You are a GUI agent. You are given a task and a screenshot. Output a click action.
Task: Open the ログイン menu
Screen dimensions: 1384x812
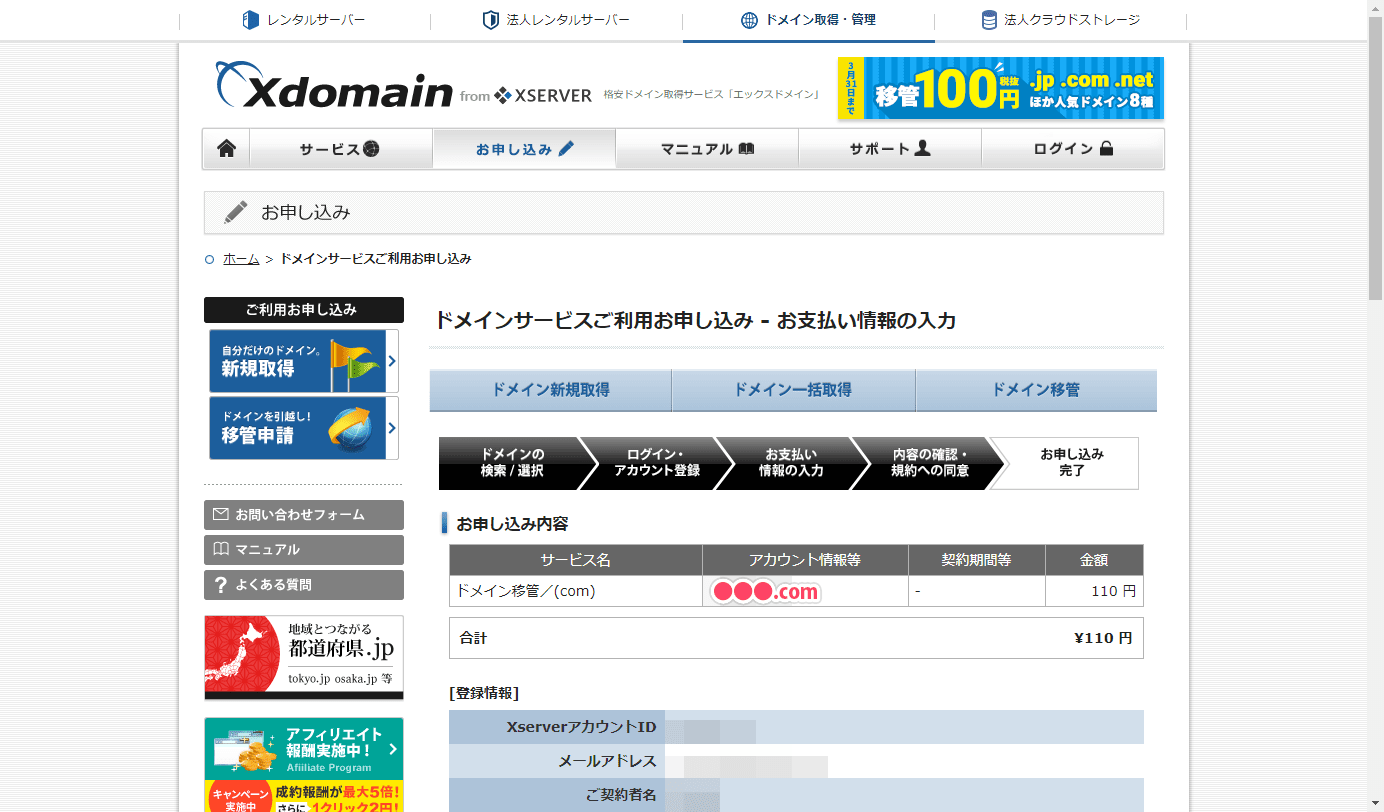(x=1073, y=149)
